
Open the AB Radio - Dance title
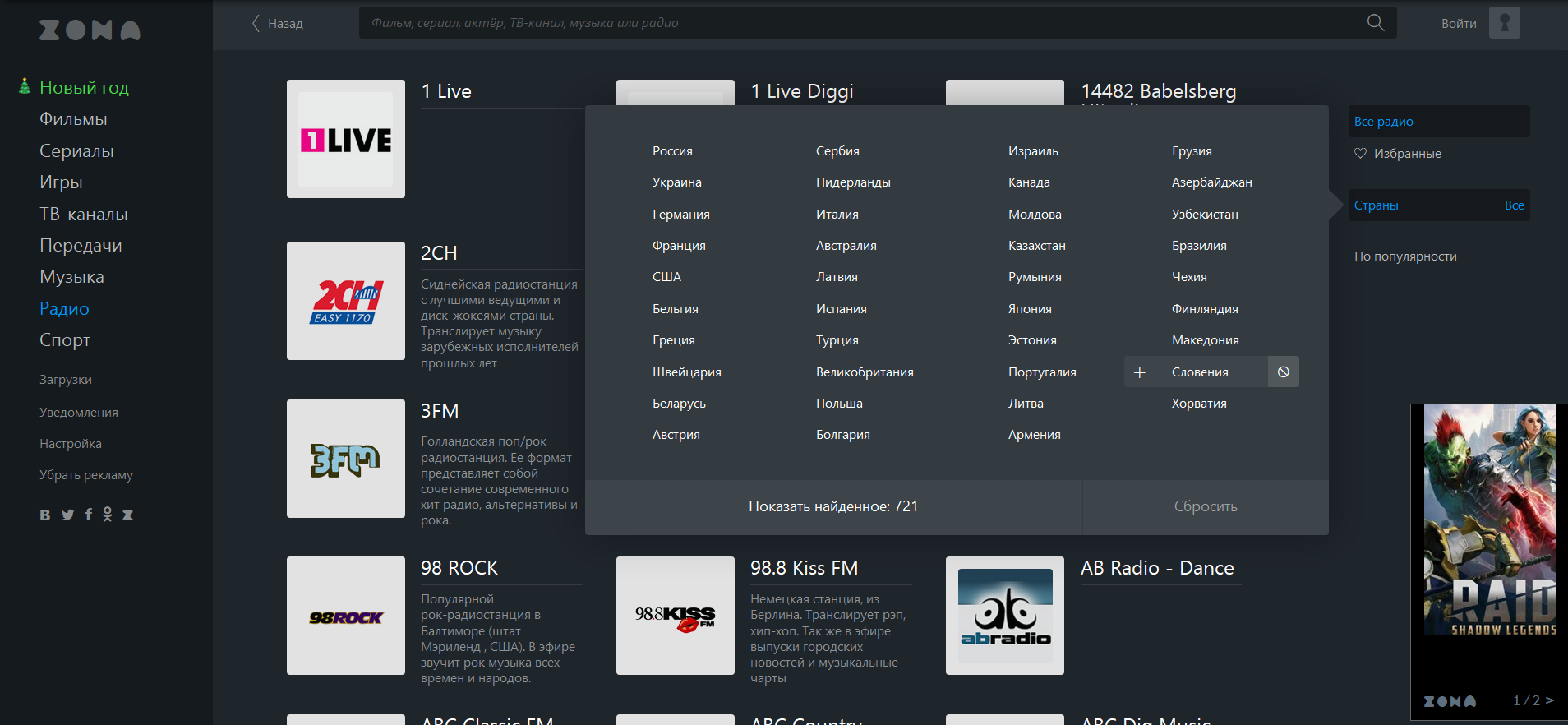click(1157, 568)
